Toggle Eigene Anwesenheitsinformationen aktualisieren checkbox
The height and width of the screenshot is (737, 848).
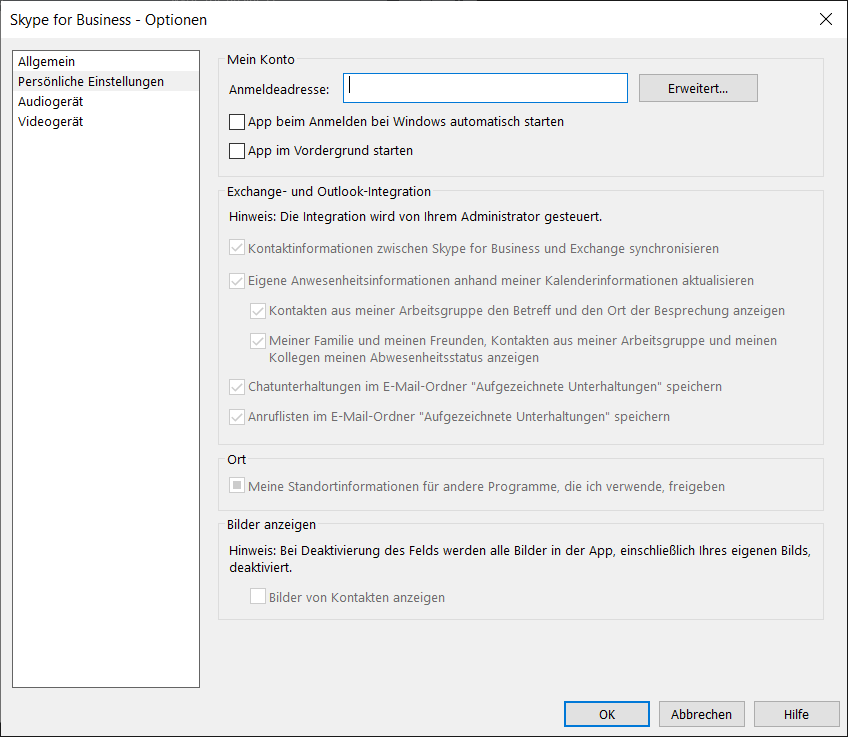[237, 281]
